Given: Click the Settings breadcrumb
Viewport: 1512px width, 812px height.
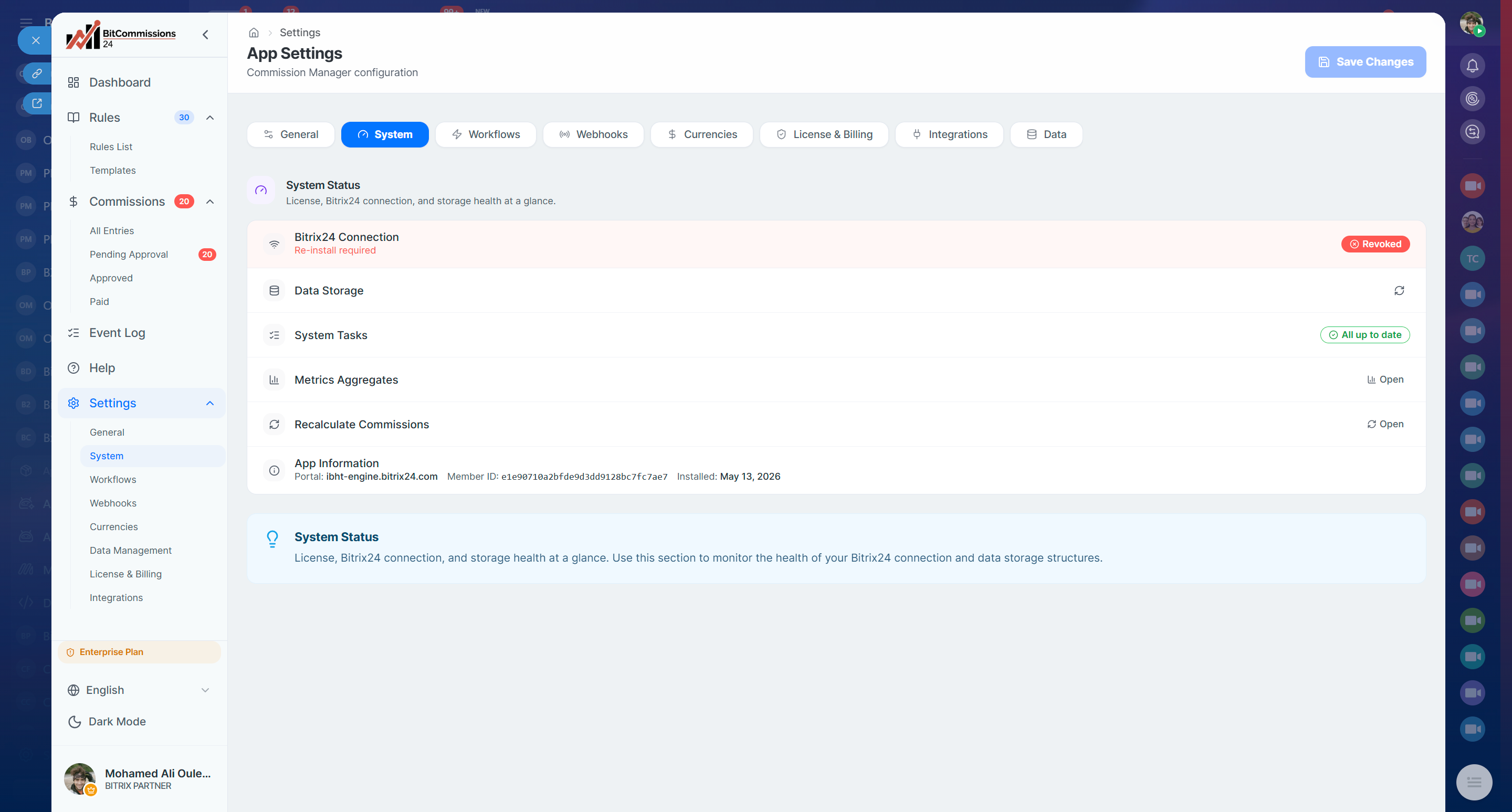Looking at the screenshot, I should click(x=300, y=33).
